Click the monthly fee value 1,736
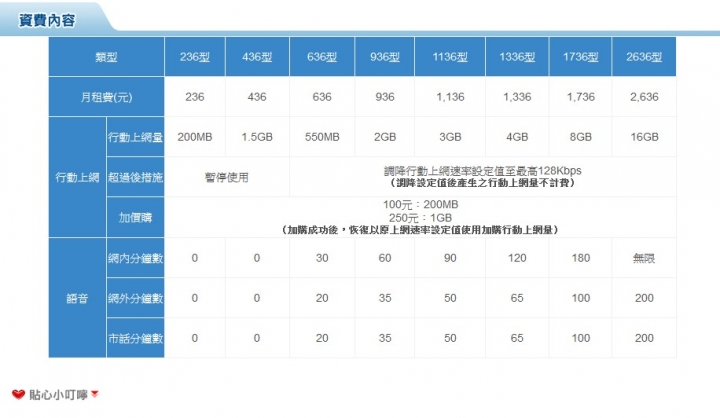Image resolution: width=720 pixels, height=418 pixels. tap(580, 97)
